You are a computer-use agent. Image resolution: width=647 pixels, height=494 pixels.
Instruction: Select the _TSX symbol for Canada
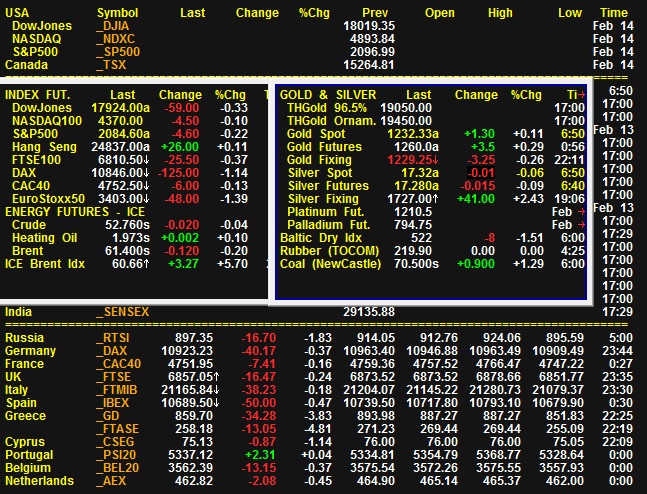click(x=111, y=65)
